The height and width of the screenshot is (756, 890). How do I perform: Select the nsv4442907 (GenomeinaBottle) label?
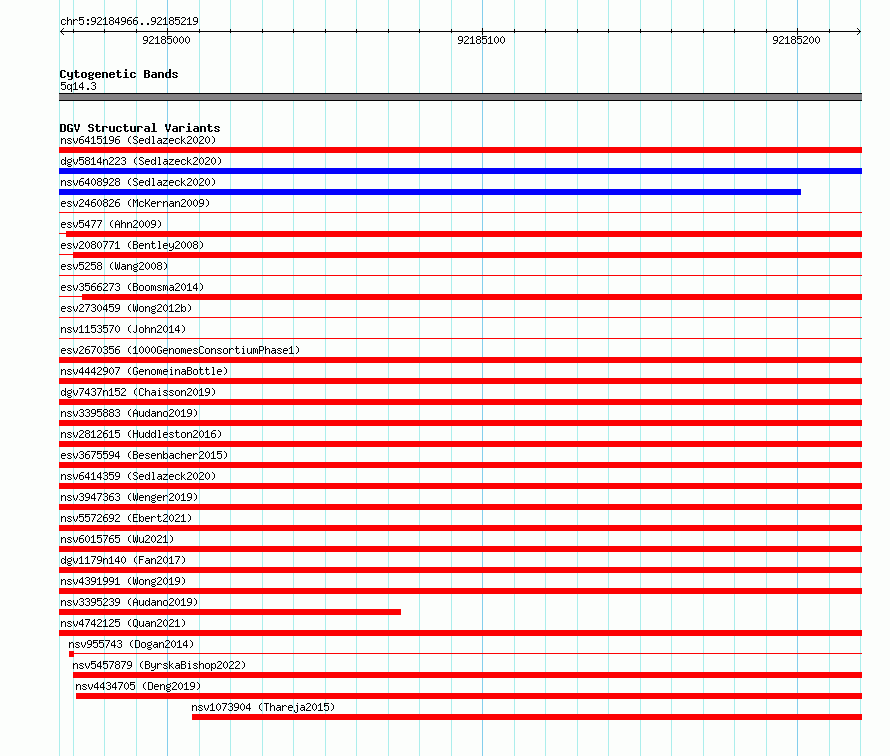144,371
